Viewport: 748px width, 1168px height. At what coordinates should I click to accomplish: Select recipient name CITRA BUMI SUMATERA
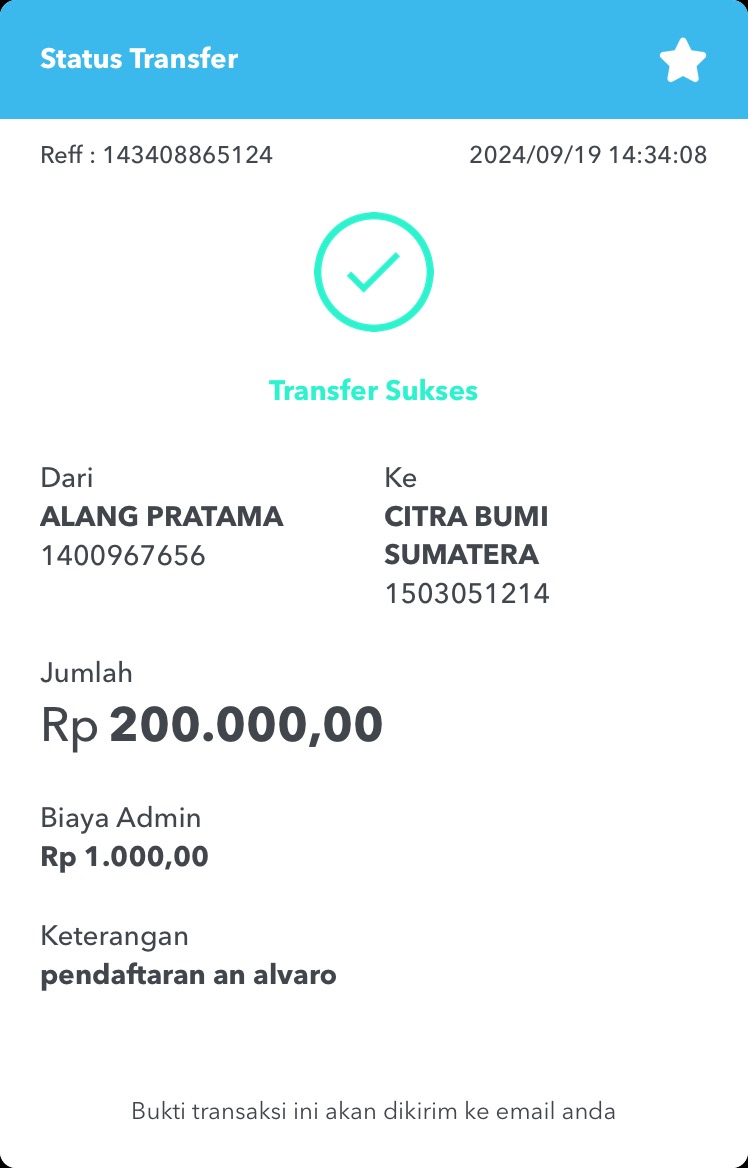point(466,536)
